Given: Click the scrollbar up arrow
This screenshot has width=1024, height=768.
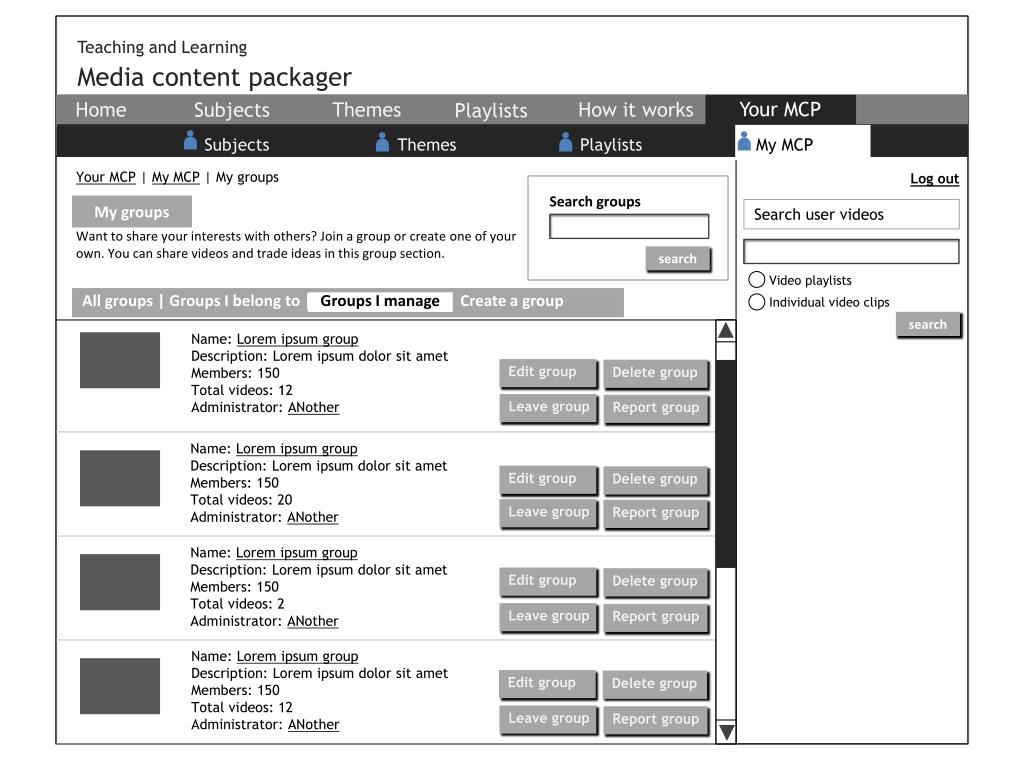Looking at the screenshot, I should click(726, 331).
